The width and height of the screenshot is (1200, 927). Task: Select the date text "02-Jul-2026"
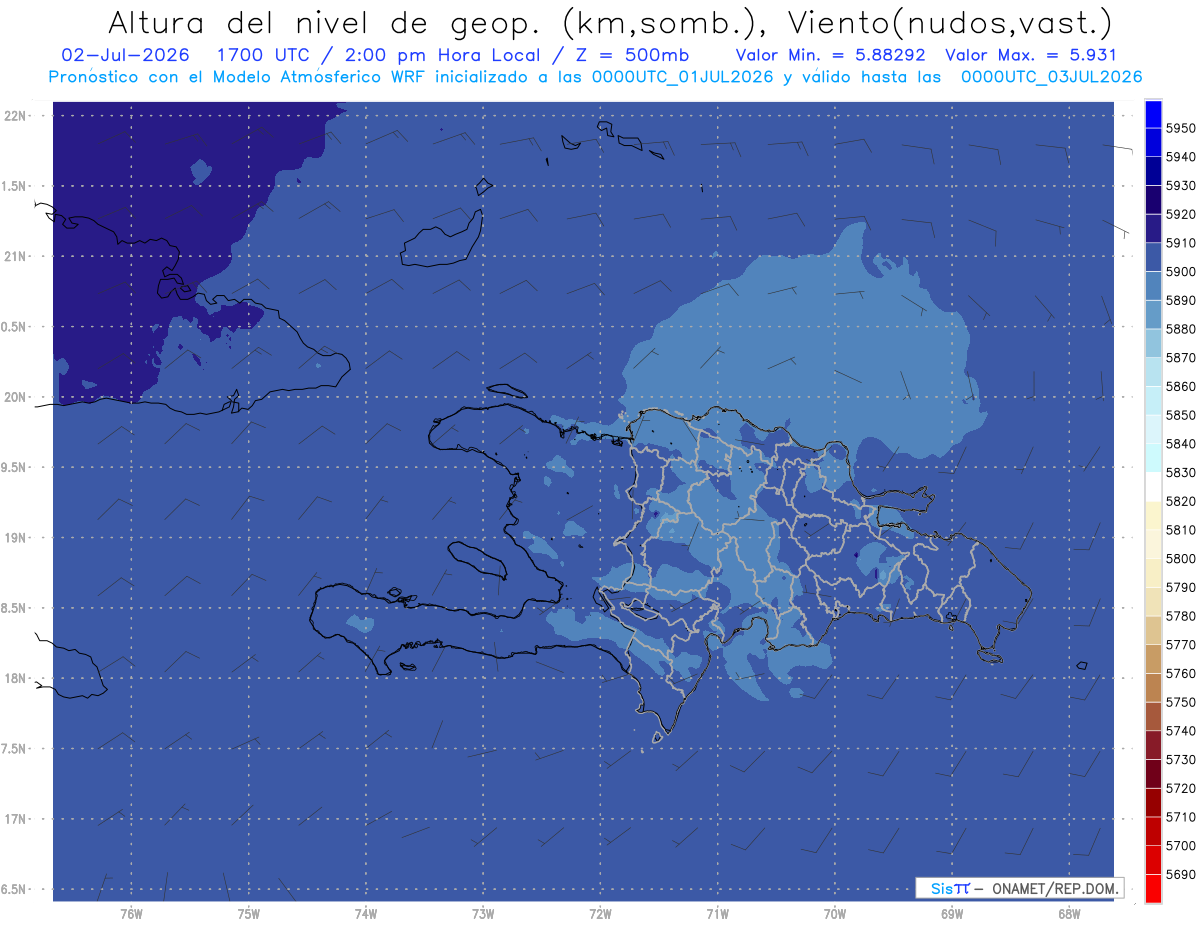click(x=125, y=55)
